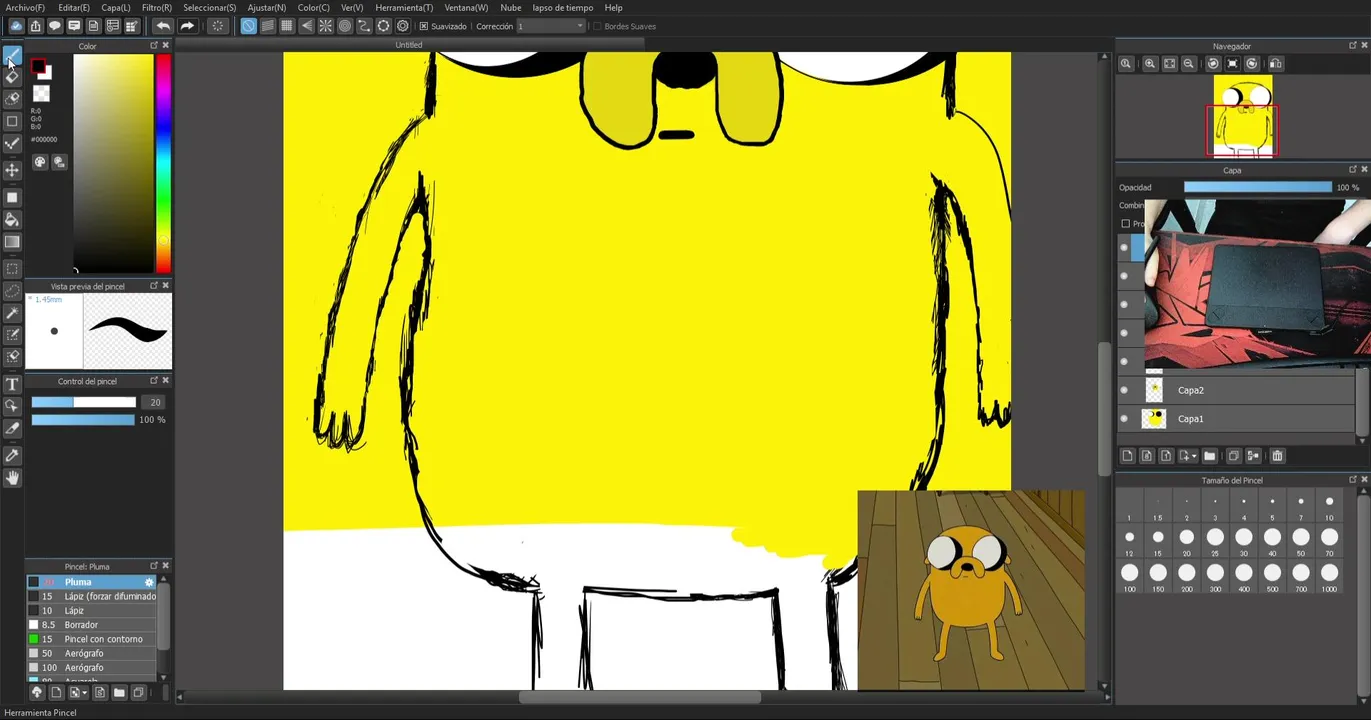Viewport: 1371px width, 720px height.
Task: Turn snap off with the highlighted icon
Action: tap(248, 26)
